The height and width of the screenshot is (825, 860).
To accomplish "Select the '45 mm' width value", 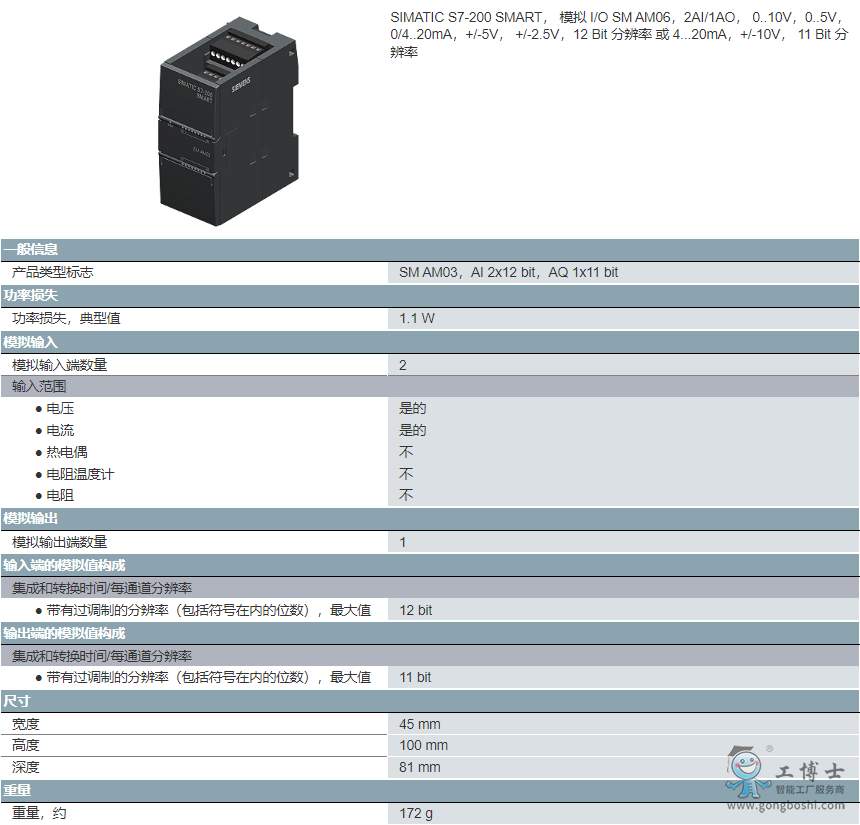I will click(420, 725).
